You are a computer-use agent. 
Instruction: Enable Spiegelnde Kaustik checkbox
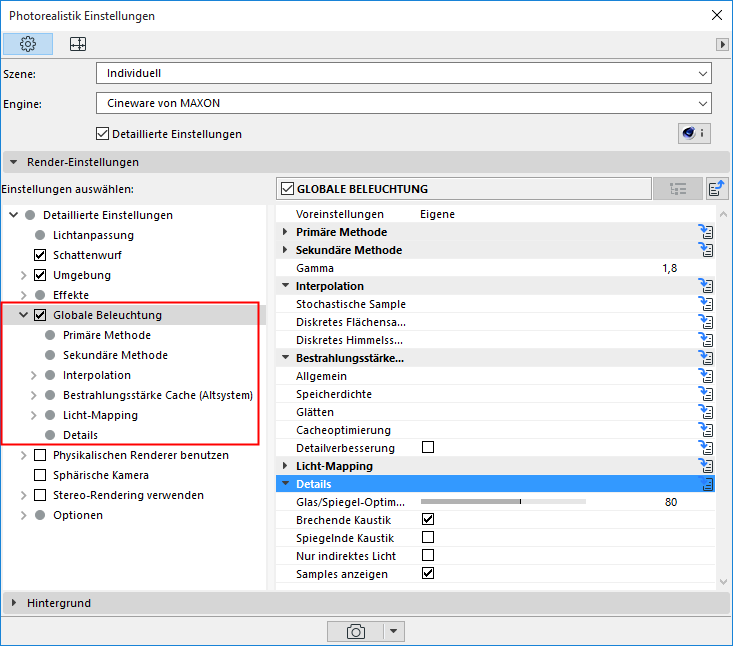(x=428, y=538)
